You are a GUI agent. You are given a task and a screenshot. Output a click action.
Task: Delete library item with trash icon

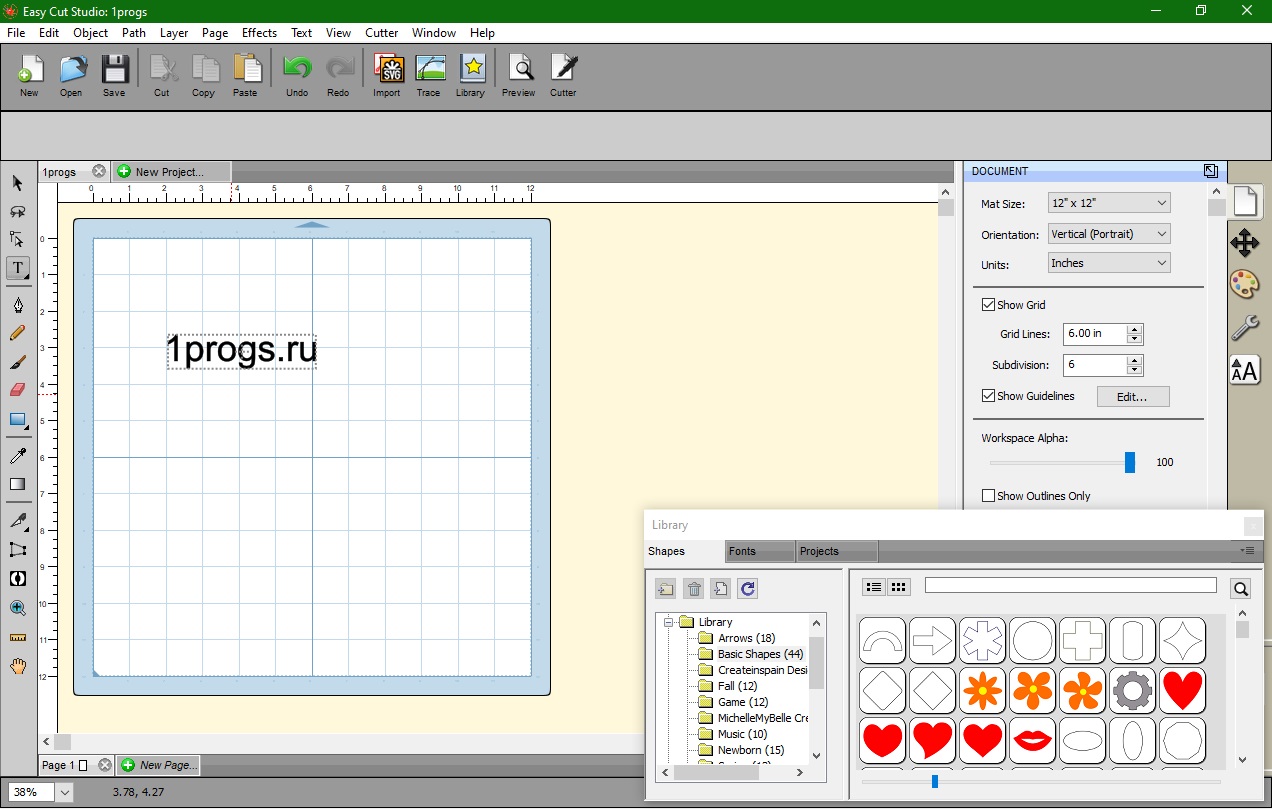(693, 589)
